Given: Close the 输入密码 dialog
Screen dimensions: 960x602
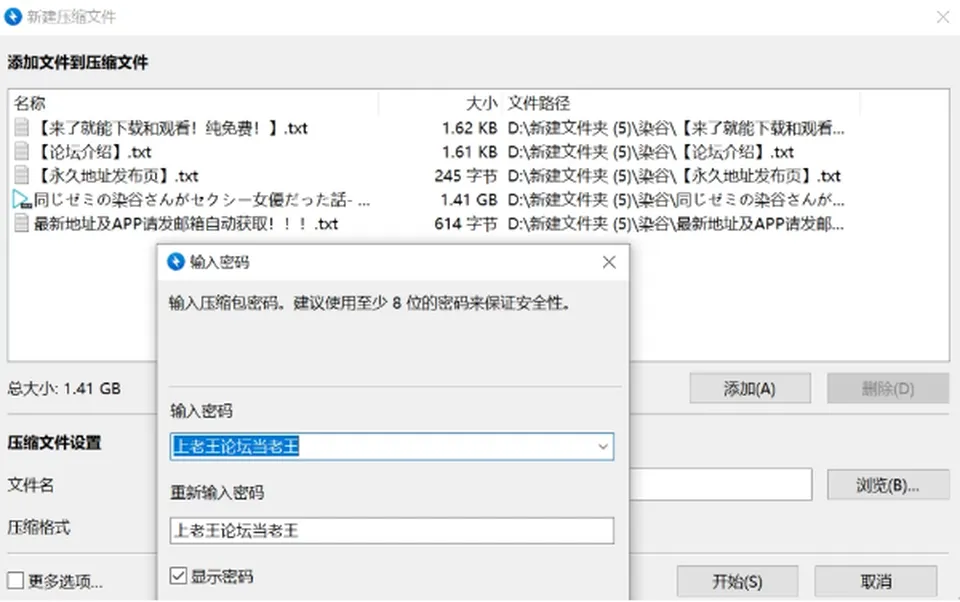Looking at the screenshot, I should pyautogui.click(x=609, y=262).
